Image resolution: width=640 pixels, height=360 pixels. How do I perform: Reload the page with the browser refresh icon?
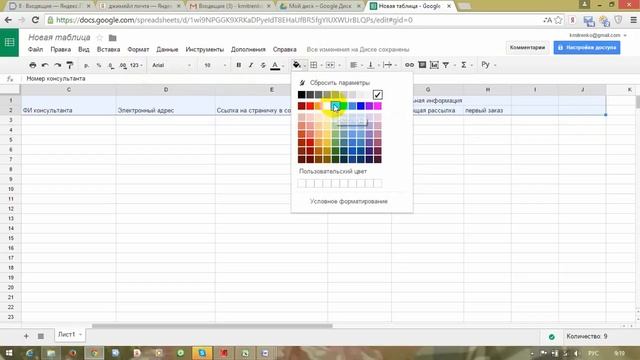(x=36, y=20)
